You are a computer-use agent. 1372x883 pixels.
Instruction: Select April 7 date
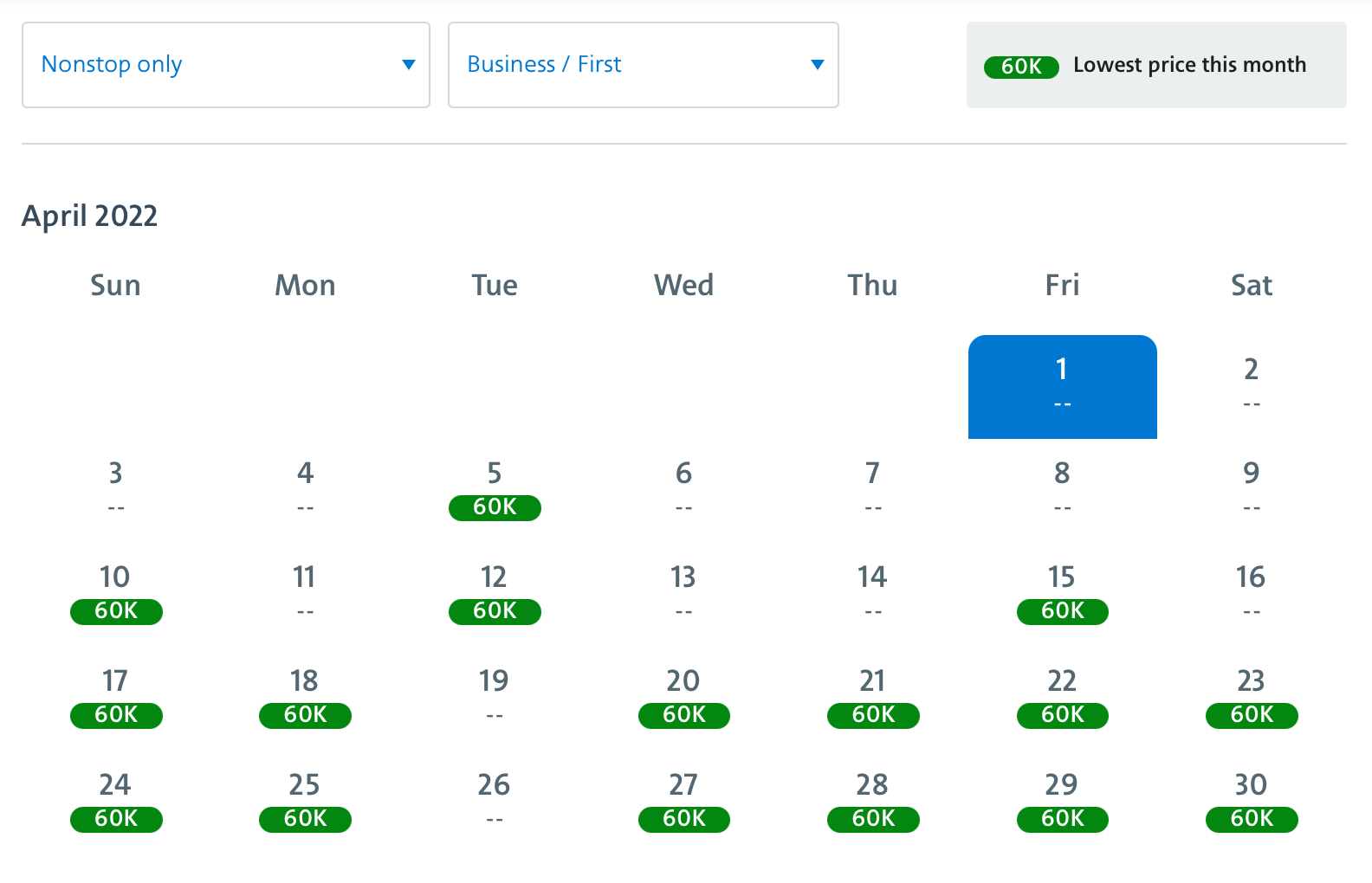tap(873, 491)
